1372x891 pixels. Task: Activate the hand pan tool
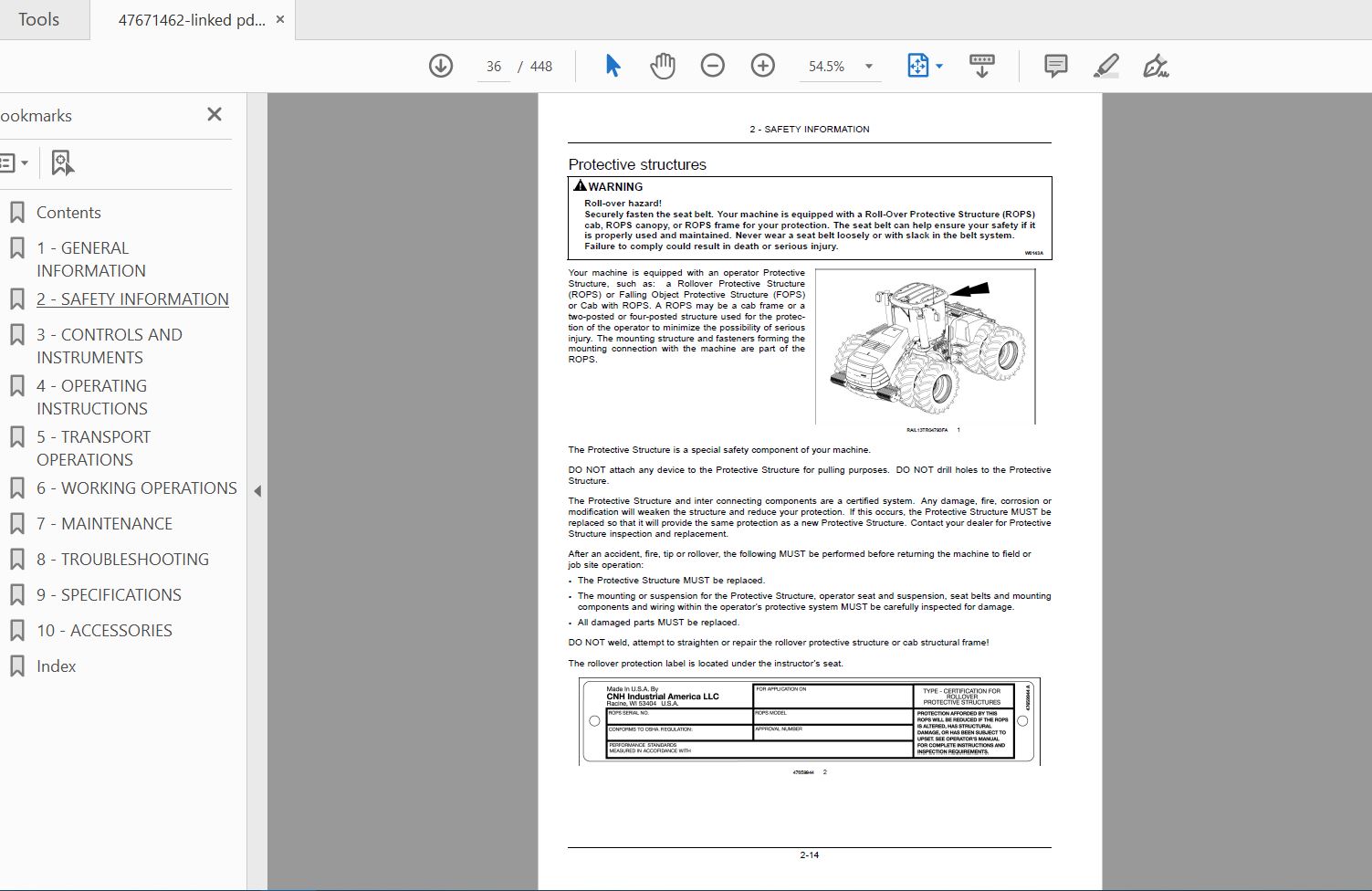pos(663,66)
